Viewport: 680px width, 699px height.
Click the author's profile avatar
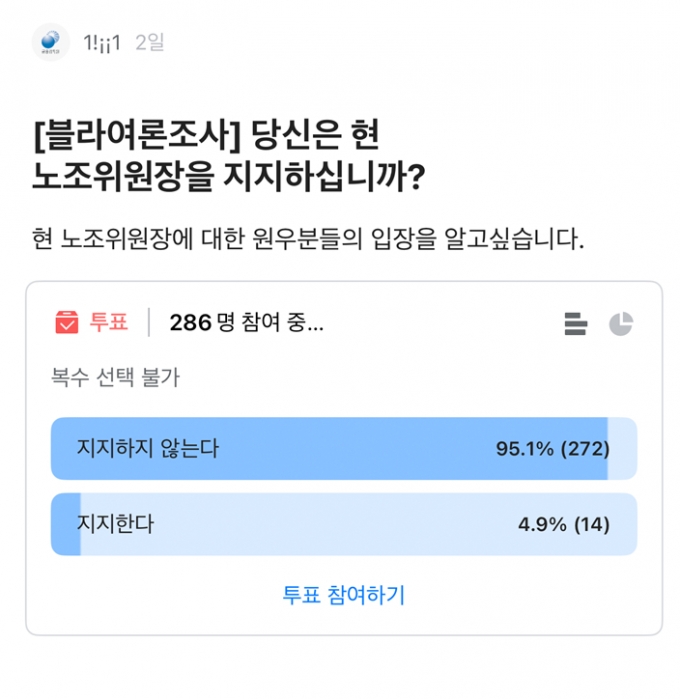50,41
